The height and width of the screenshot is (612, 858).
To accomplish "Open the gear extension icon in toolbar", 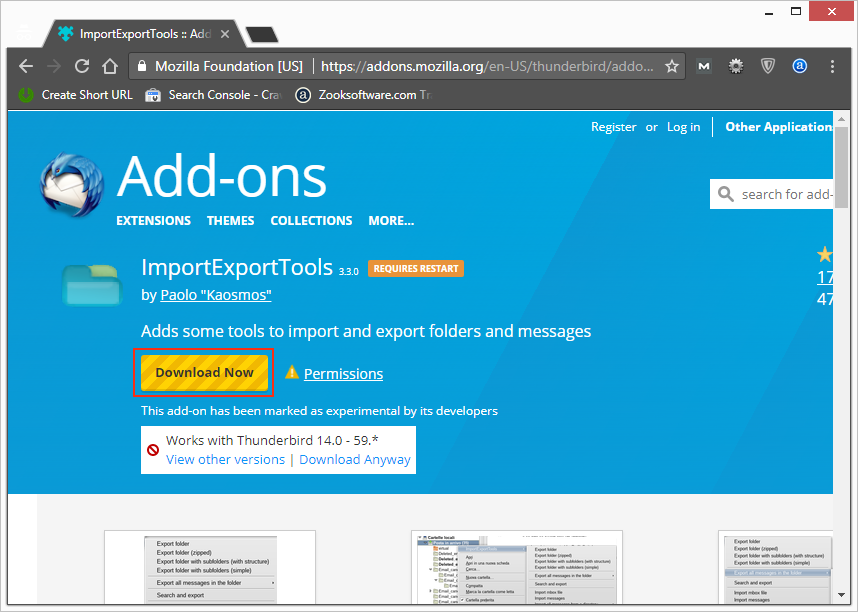I will [x=735, y=66].
